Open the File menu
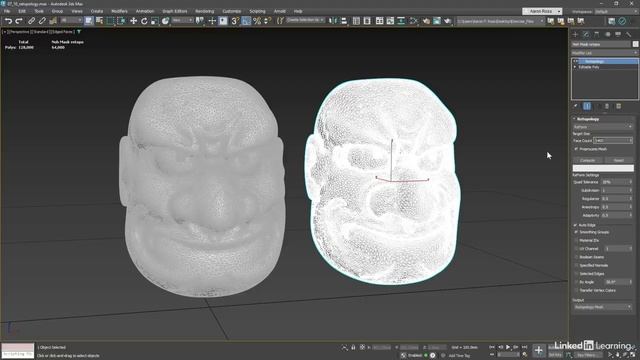This screenshot has width=640, height=360. pyautogui.click(x=7, y=11)
